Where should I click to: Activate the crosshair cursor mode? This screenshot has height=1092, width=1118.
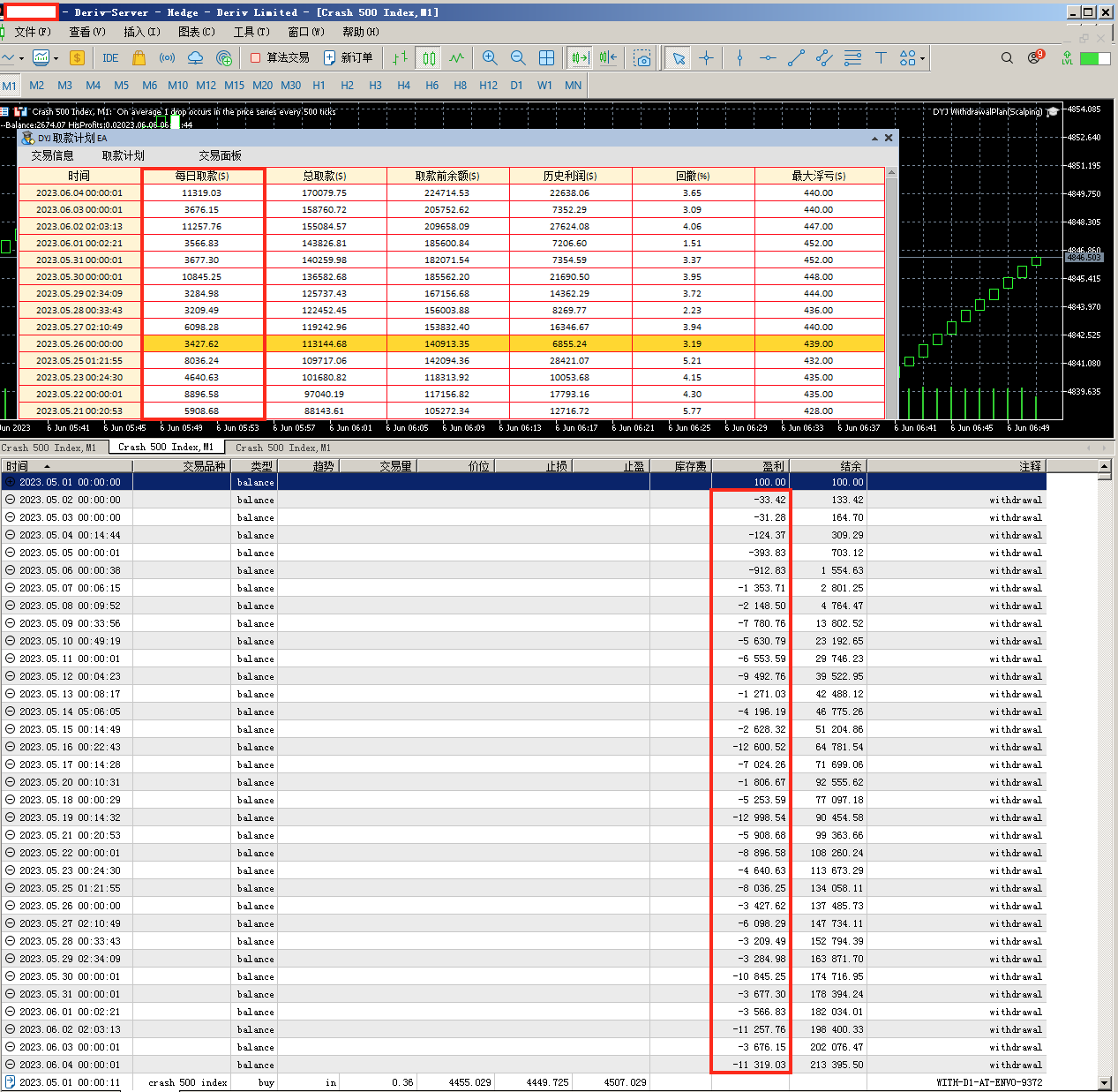706,58
